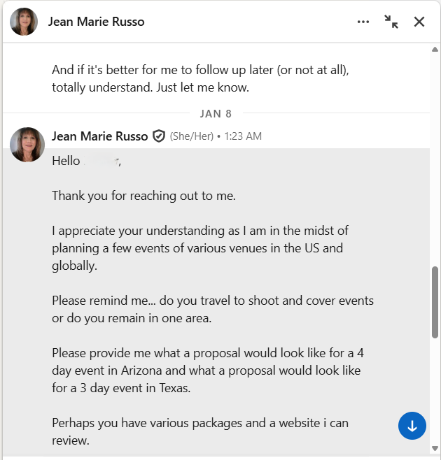Close the Jean Marie Russo conversation

pyautogui.click(x=419, y=22)
